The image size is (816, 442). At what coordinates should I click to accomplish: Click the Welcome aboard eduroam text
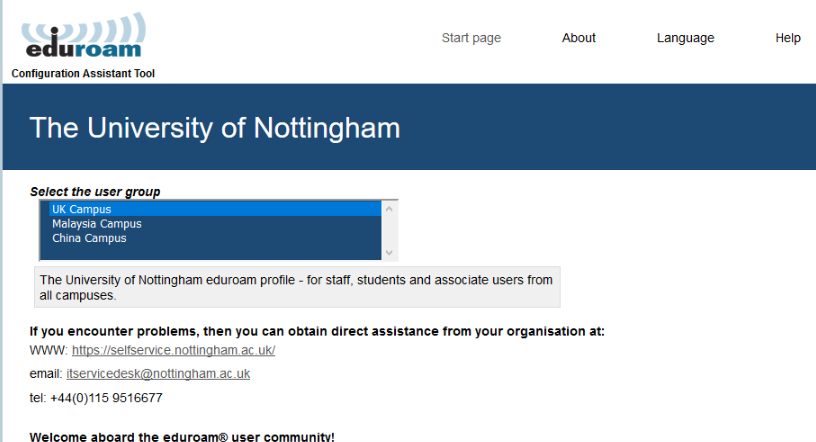coord(182,437)
